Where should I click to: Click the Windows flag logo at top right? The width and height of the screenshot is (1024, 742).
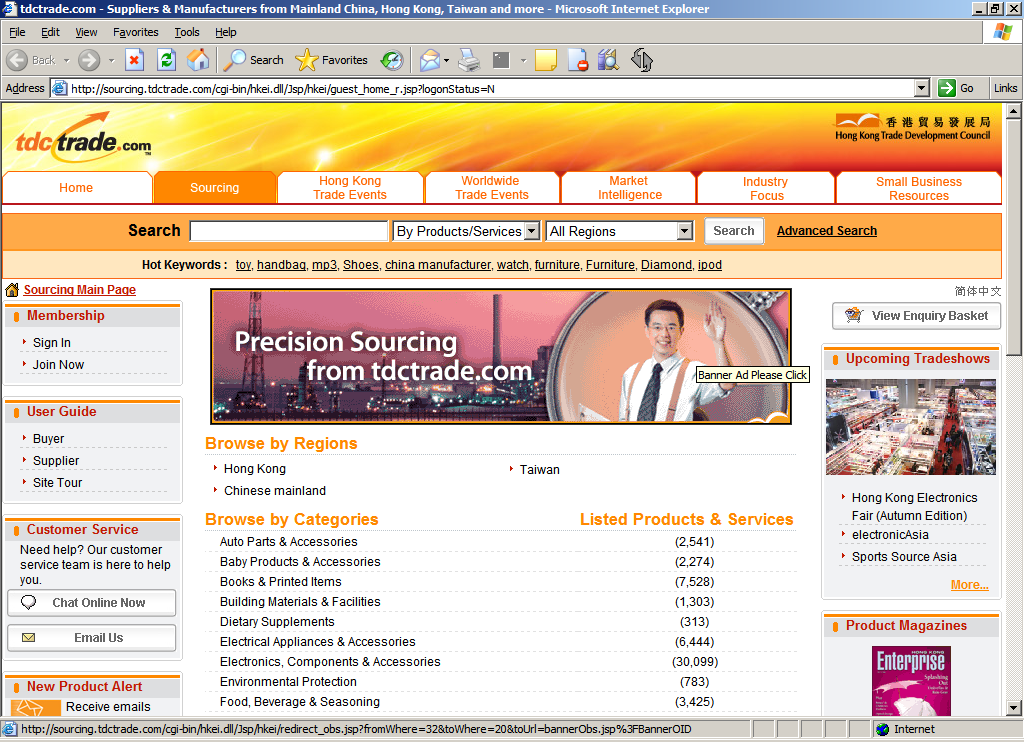1002,31
